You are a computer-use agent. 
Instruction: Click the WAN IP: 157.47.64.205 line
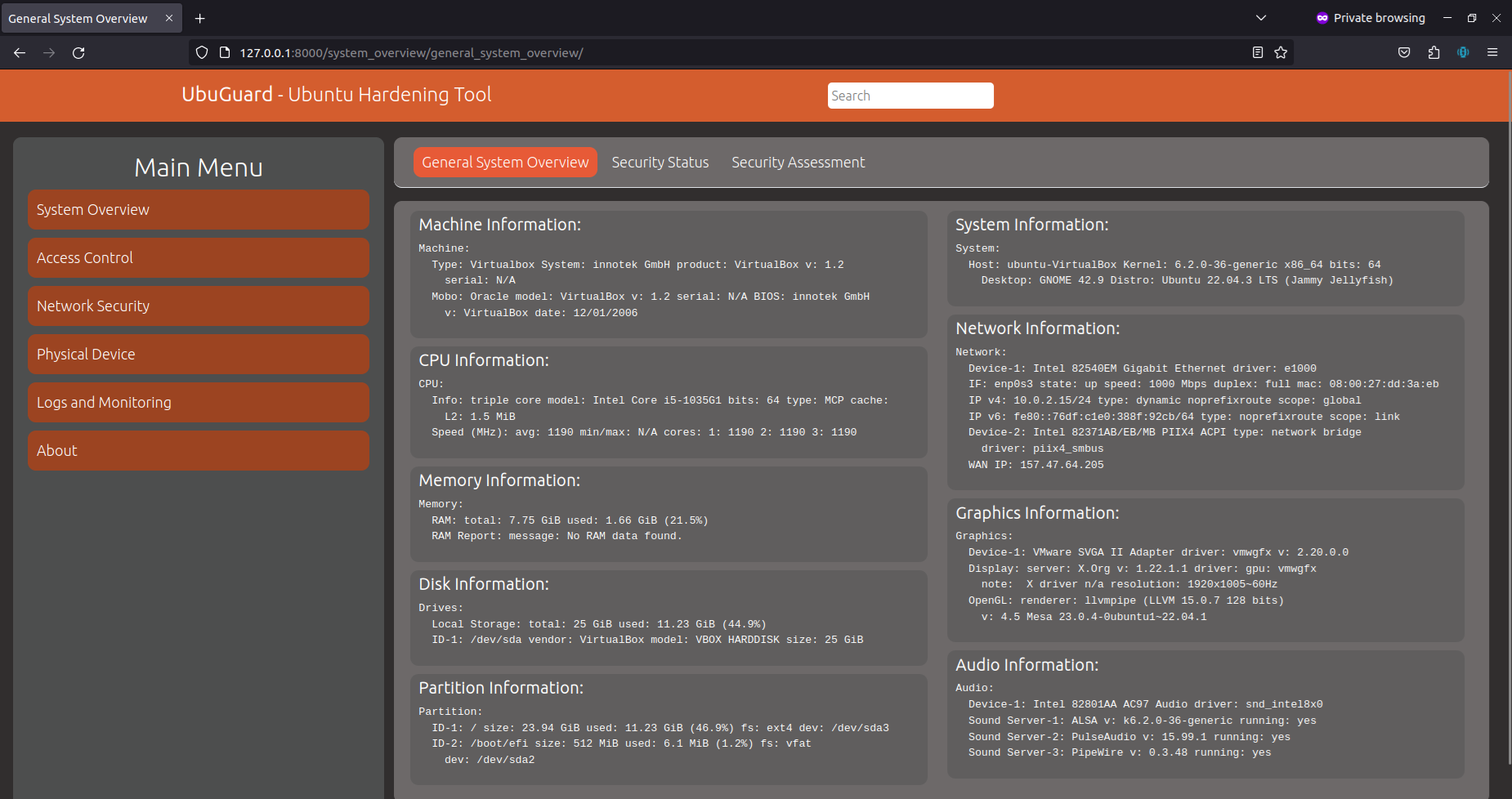[x=1036, y=465]
